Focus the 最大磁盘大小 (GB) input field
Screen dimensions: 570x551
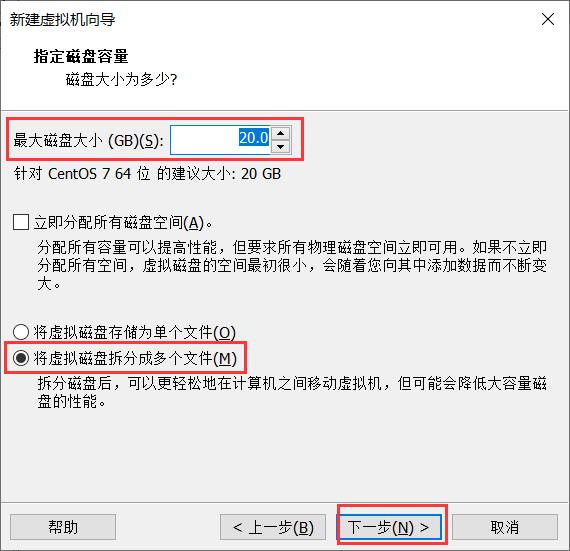[220, 140]
